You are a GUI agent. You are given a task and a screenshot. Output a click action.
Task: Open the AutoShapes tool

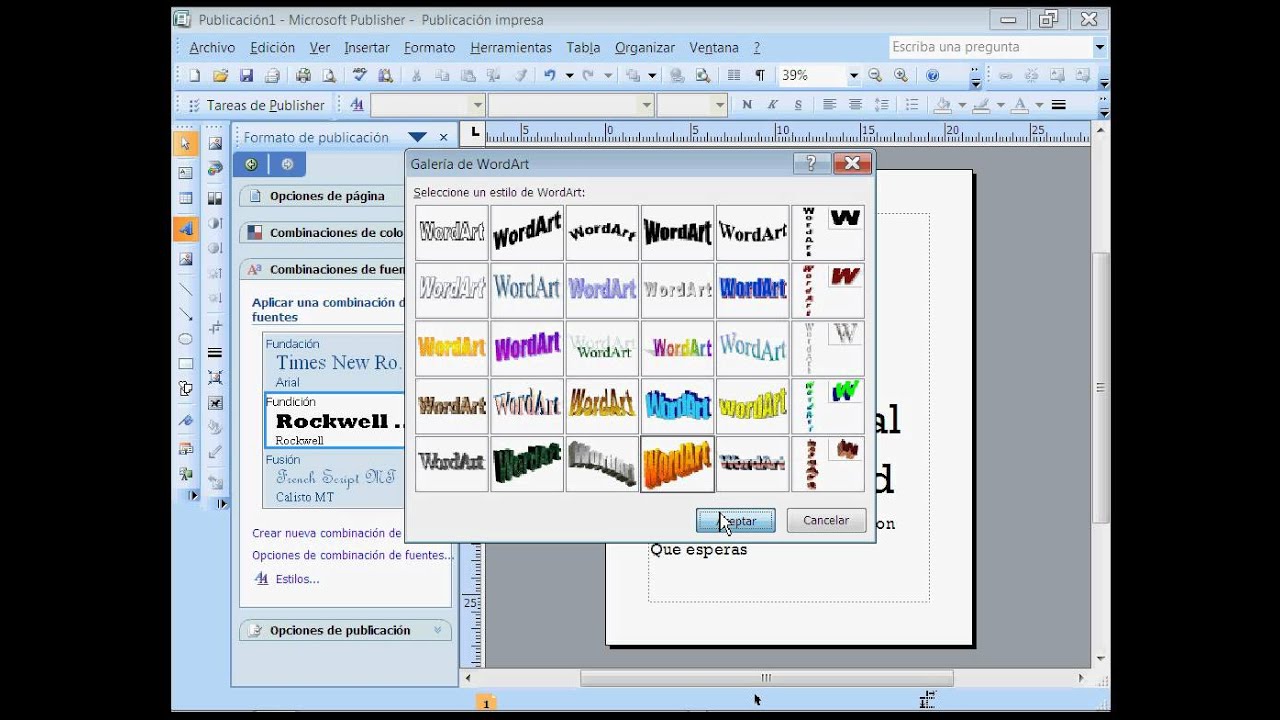click(185, 389)
